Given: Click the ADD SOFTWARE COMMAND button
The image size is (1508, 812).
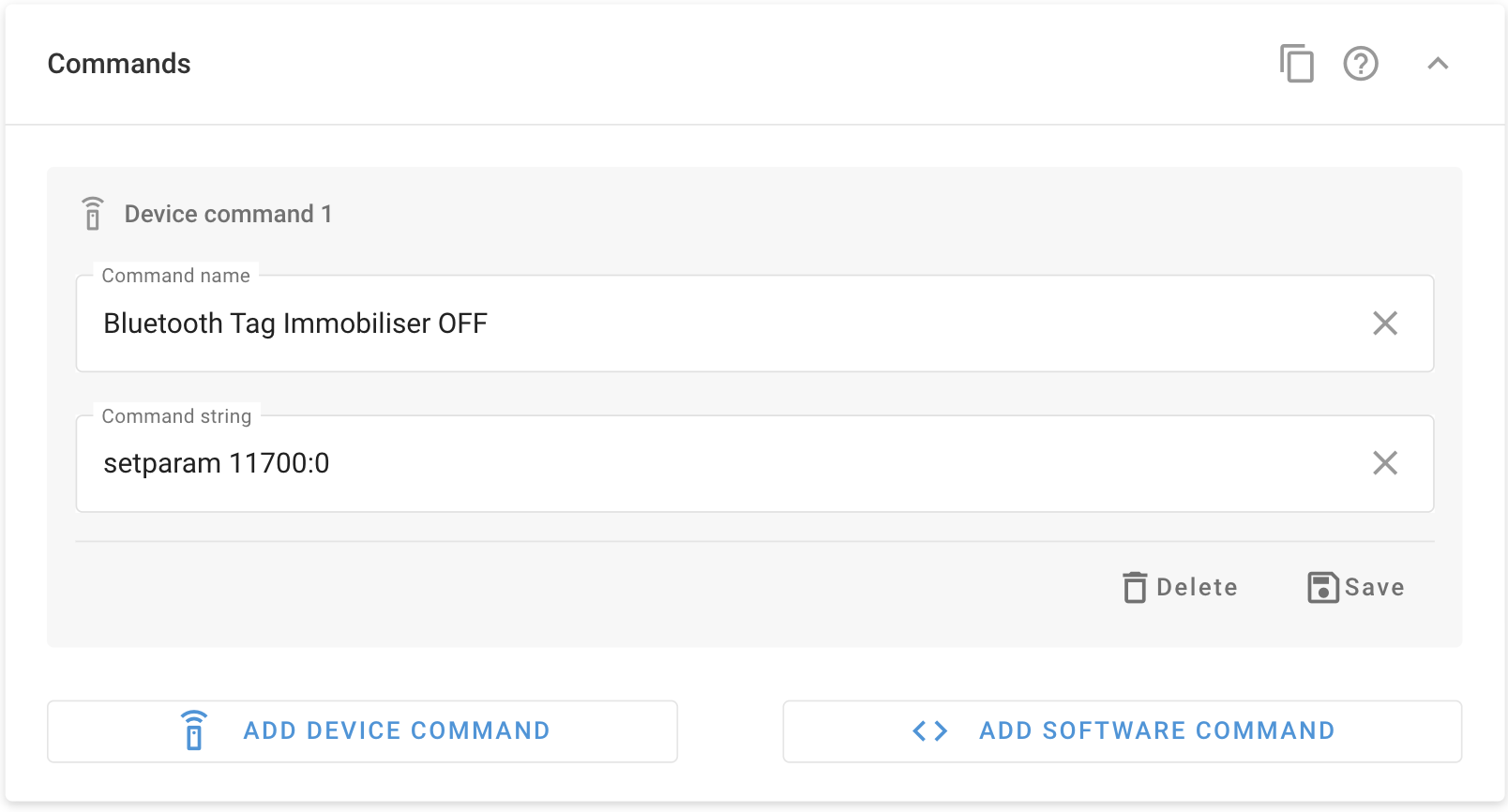Looking at the screenshot, I should click(x=1122, y=731).
